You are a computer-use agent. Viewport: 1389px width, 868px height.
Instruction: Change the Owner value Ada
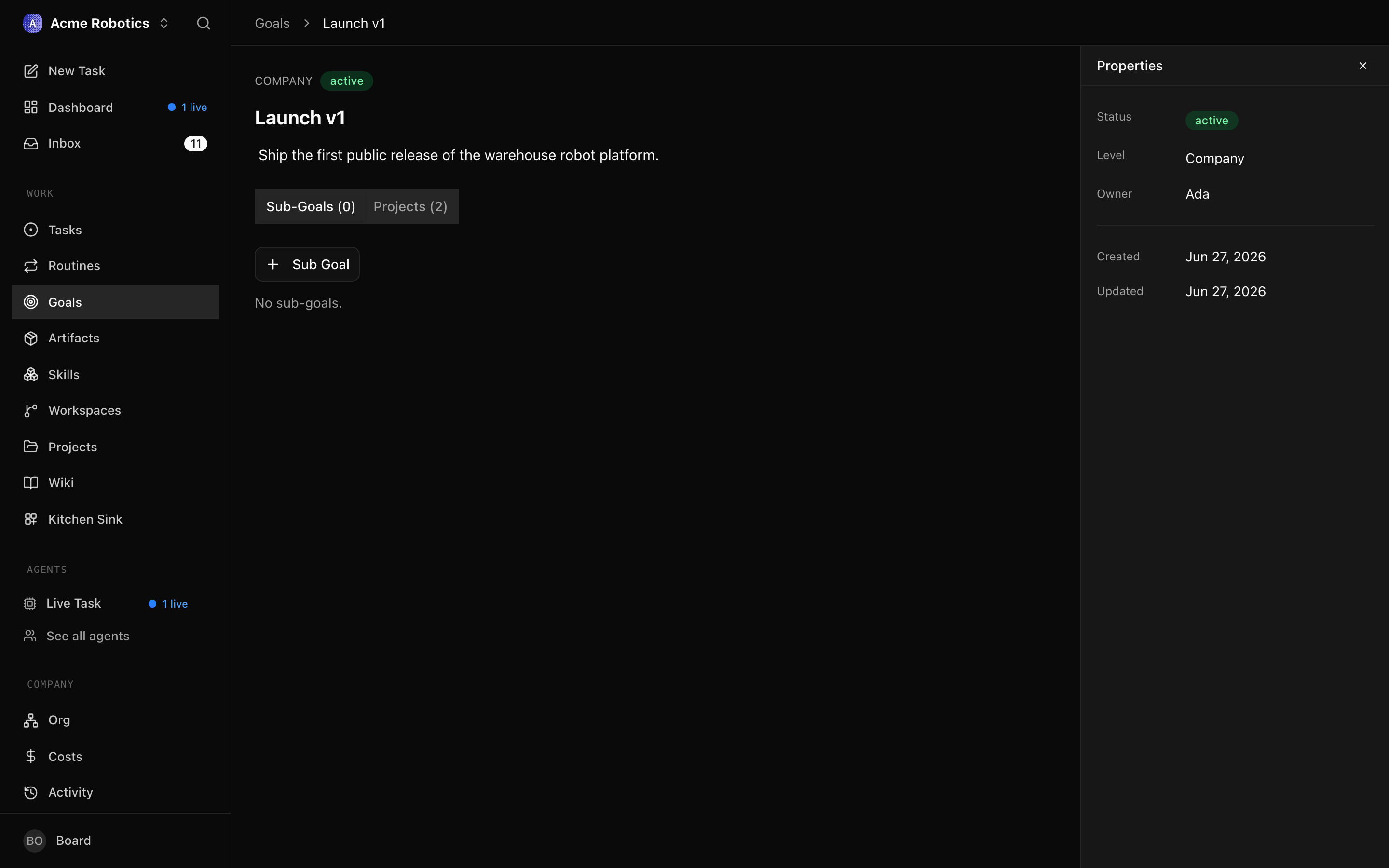pyautogui.click(x=1198, y=194)
